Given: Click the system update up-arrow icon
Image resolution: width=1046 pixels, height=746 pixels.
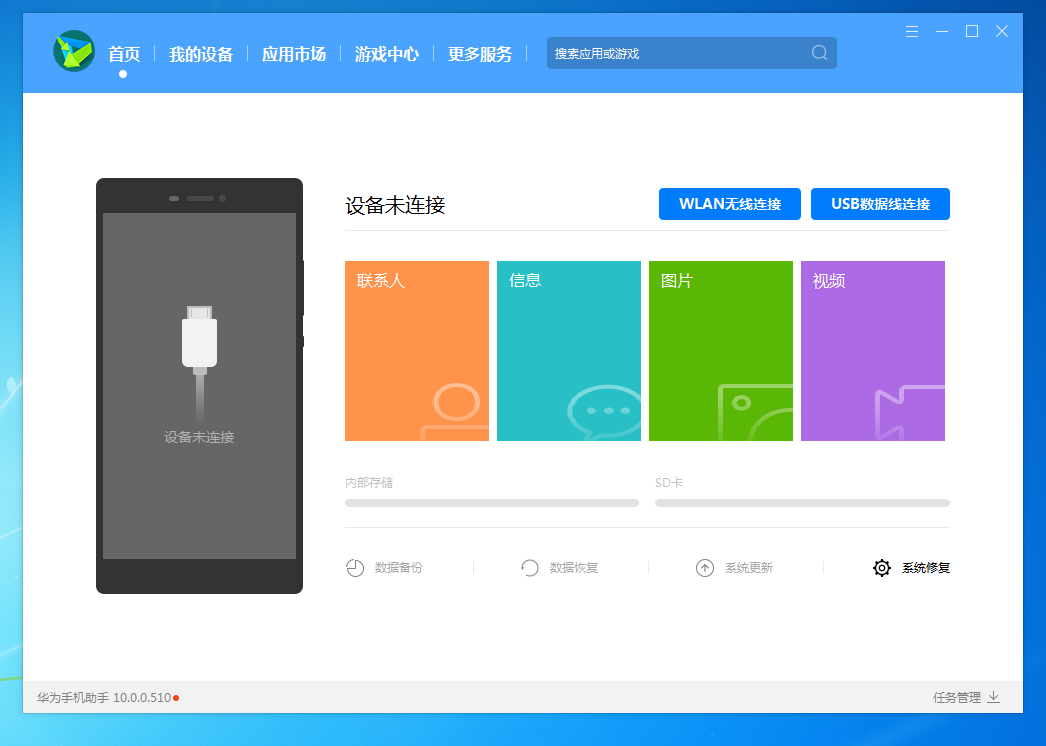Looking at the screenshot, I should [705, 568].
